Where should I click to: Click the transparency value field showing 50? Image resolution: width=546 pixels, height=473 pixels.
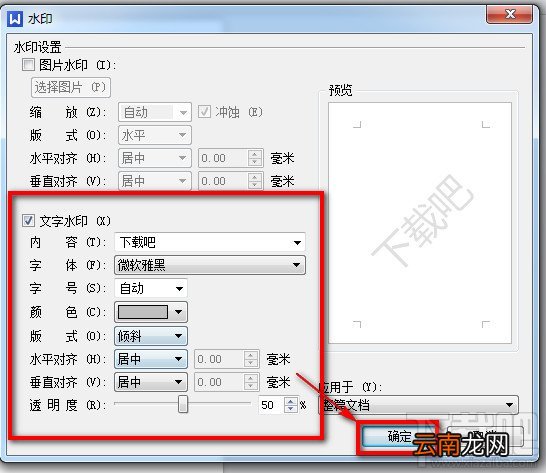pos(271,405)
